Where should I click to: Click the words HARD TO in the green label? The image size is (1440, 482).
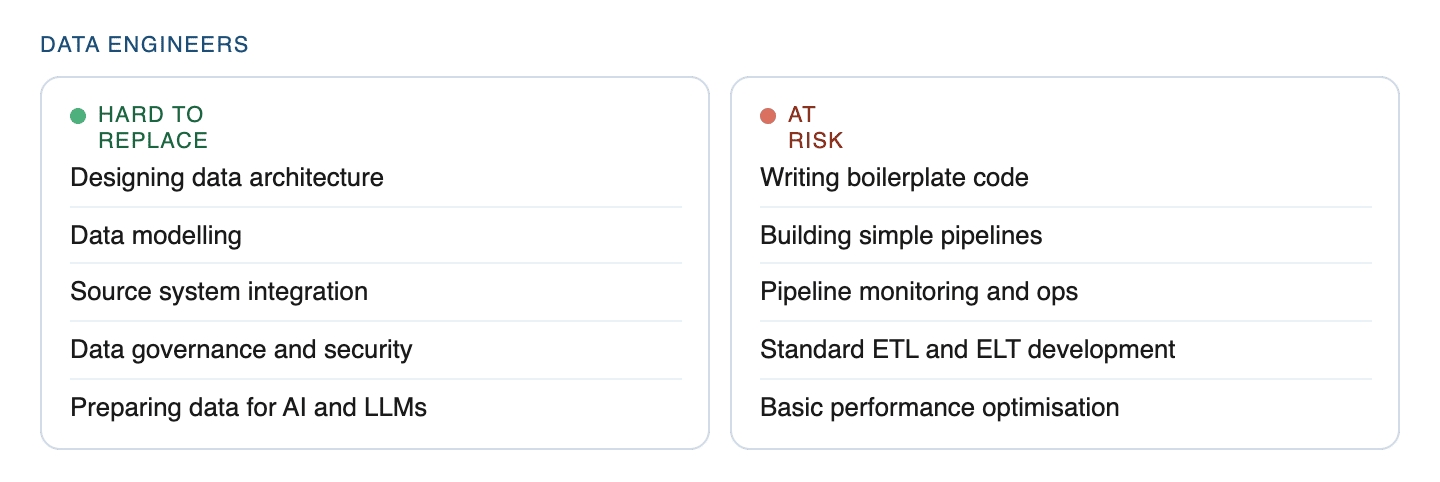point(151,115)
